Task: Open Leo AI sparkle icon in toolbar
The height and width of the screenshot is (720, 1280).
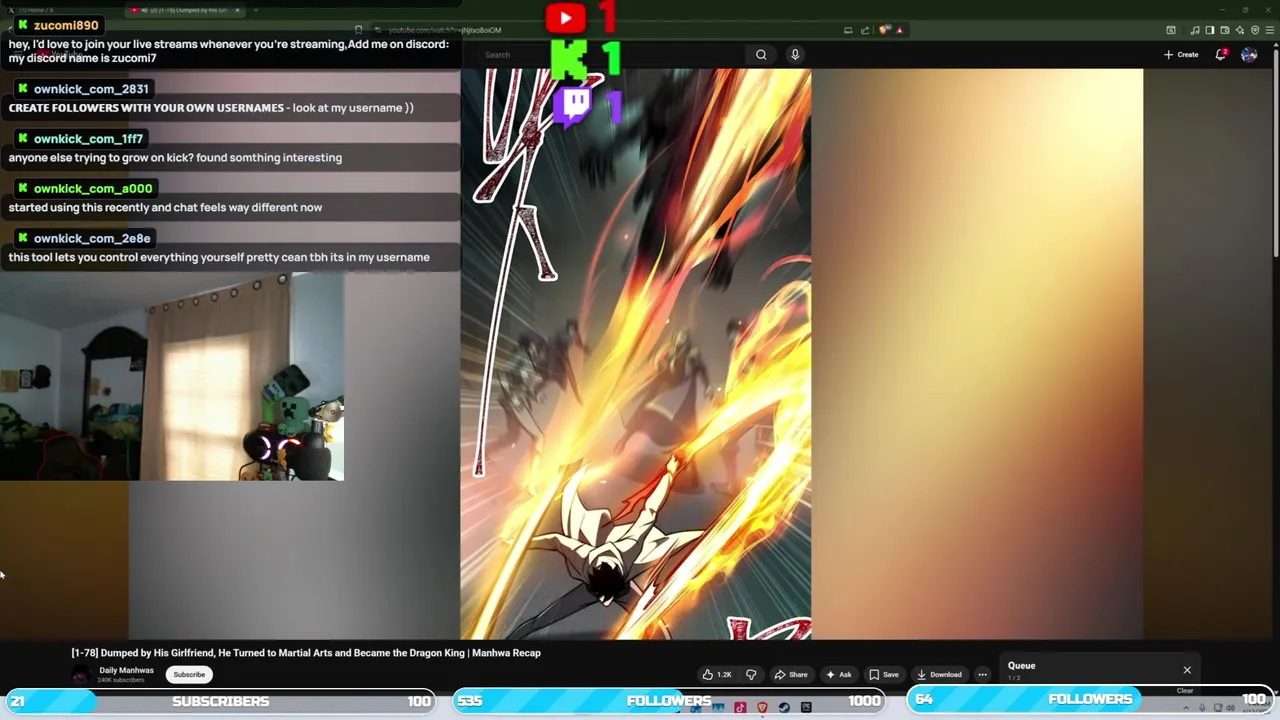Action: [x=1240, y=30]
